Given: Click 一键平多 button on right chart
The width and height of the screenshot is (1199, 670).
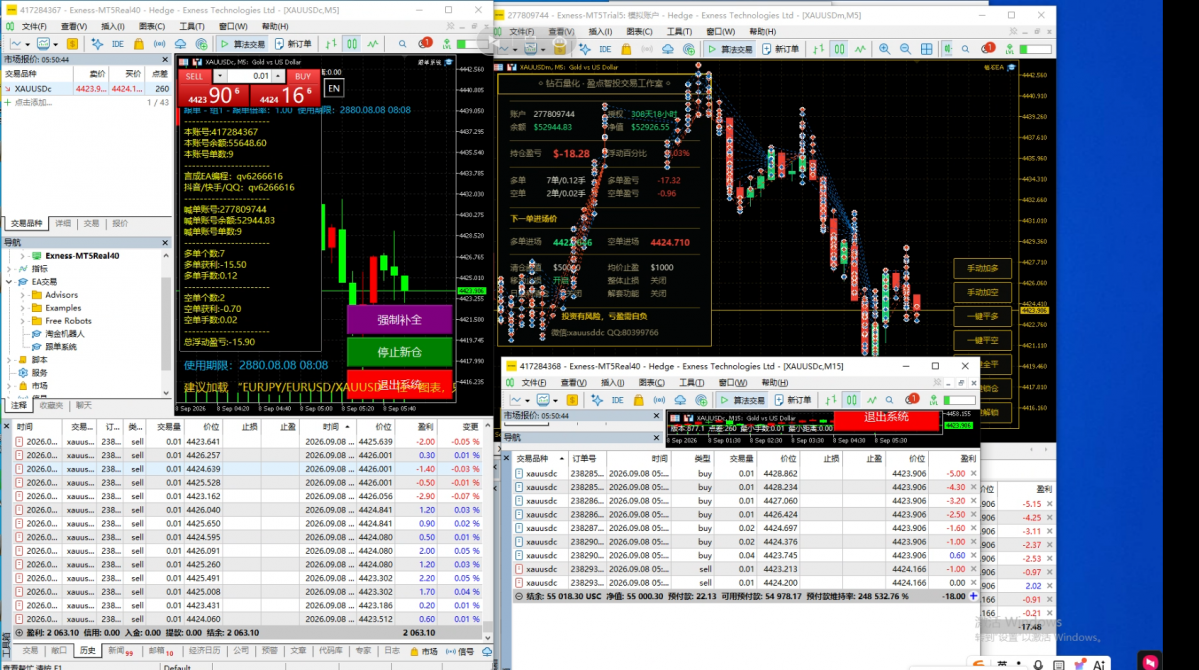Looking at the screenshot, I should (983, 316).
